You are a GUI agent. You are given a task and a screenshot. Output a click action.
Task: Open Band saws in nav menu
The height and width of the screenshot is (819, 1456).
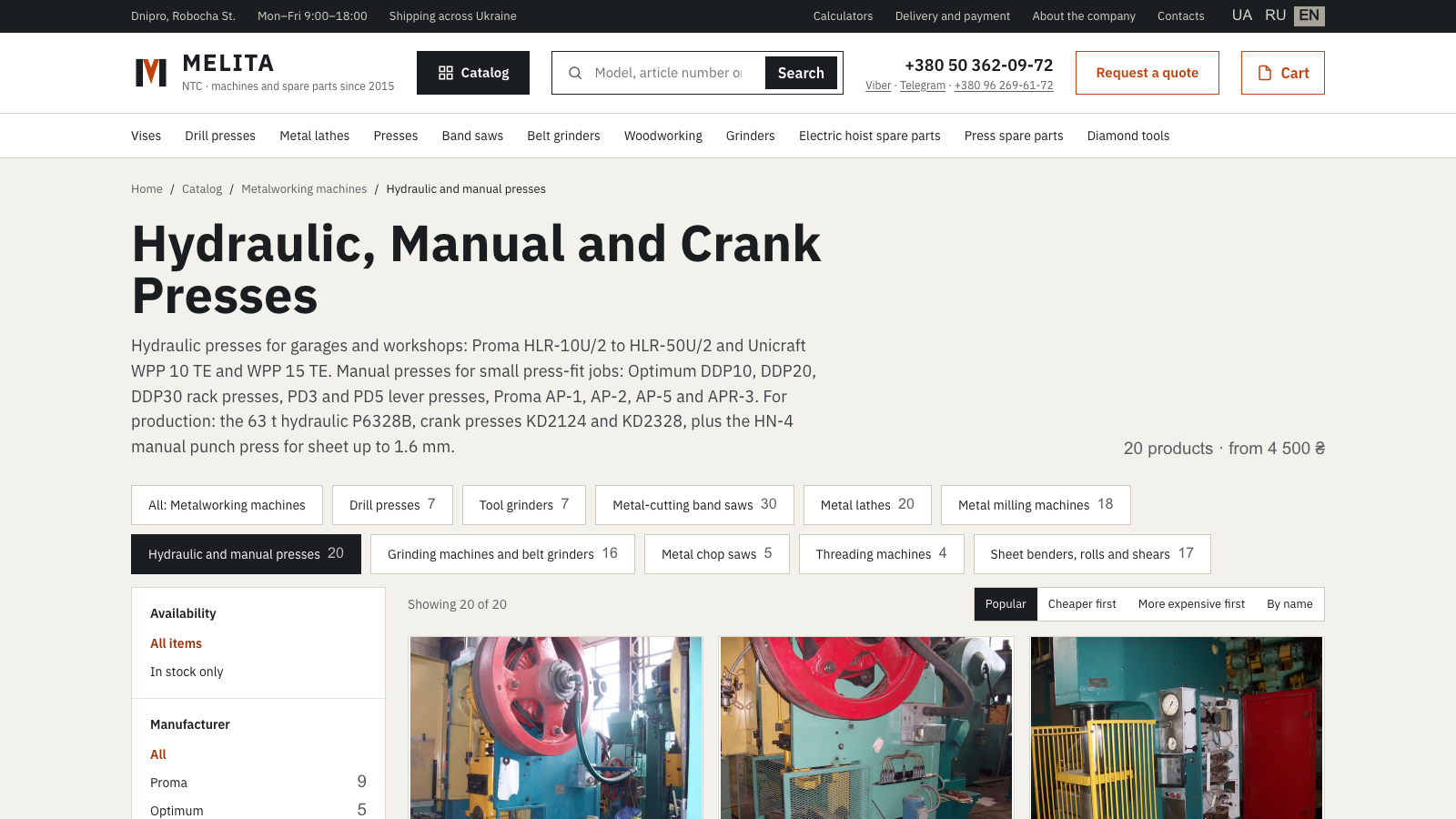(472, 136)
